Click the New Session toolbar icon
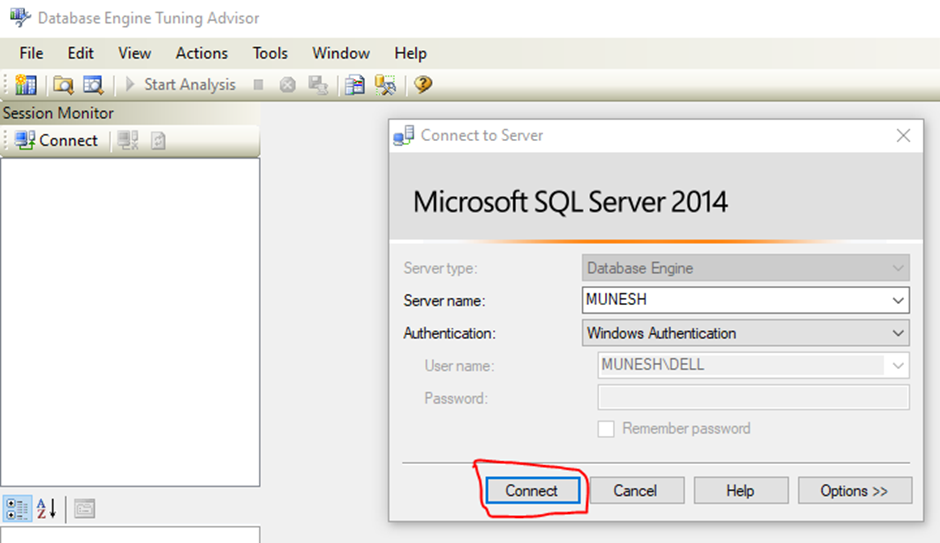 (x=26, y=85)
